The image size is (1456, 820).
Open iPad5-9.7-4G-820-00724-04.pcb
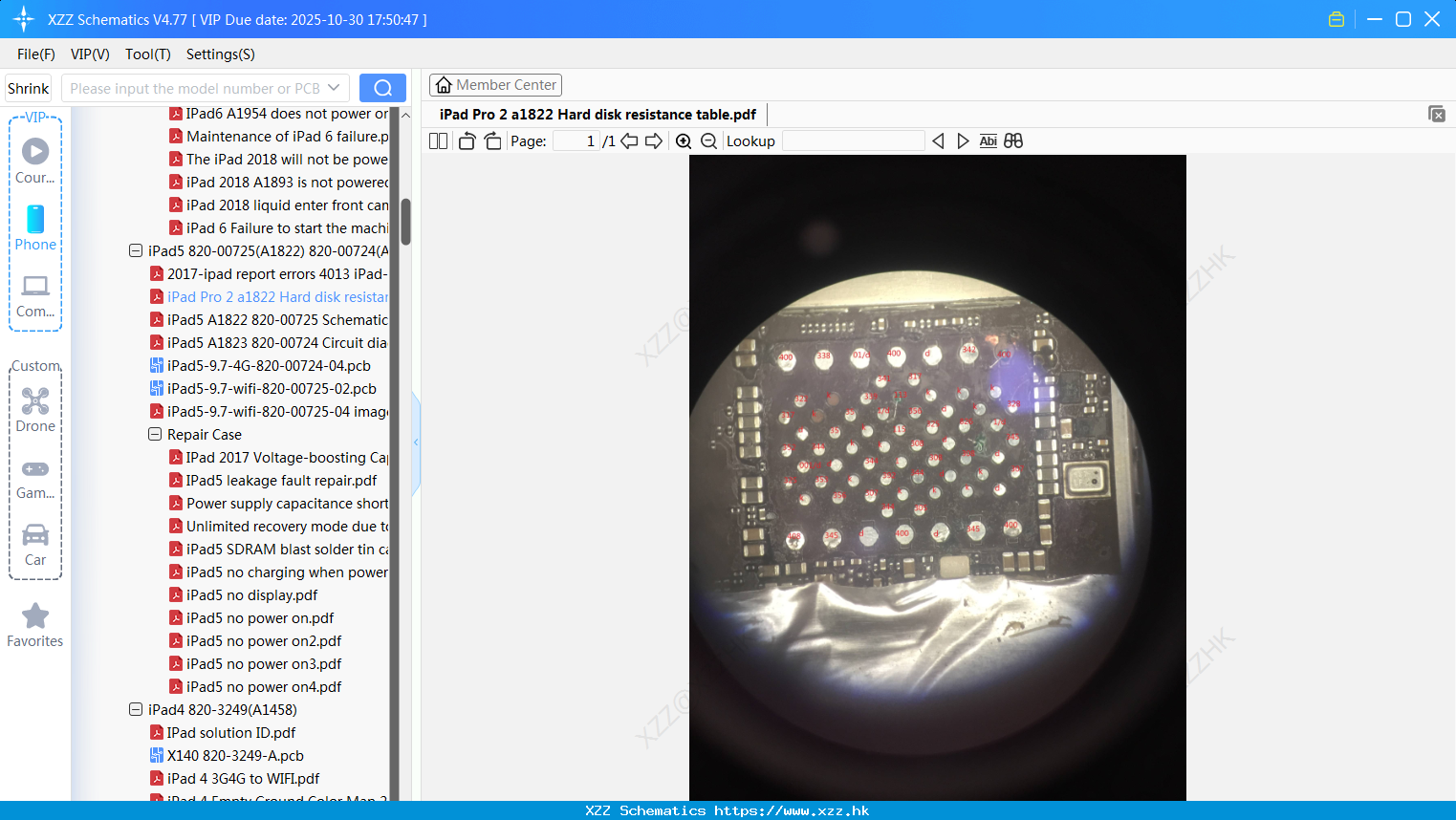coord(260,365)
